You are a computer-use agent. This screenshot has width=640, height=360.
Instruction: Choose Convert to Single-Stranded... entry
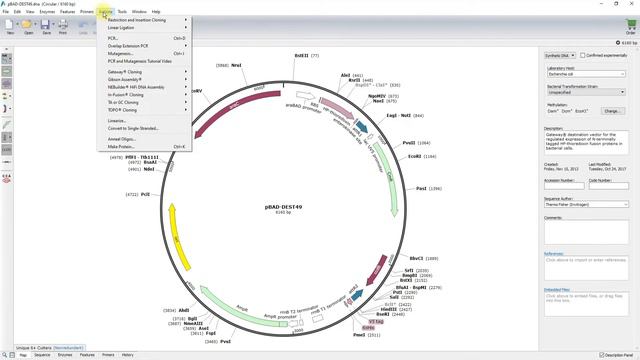pos(144,129)
